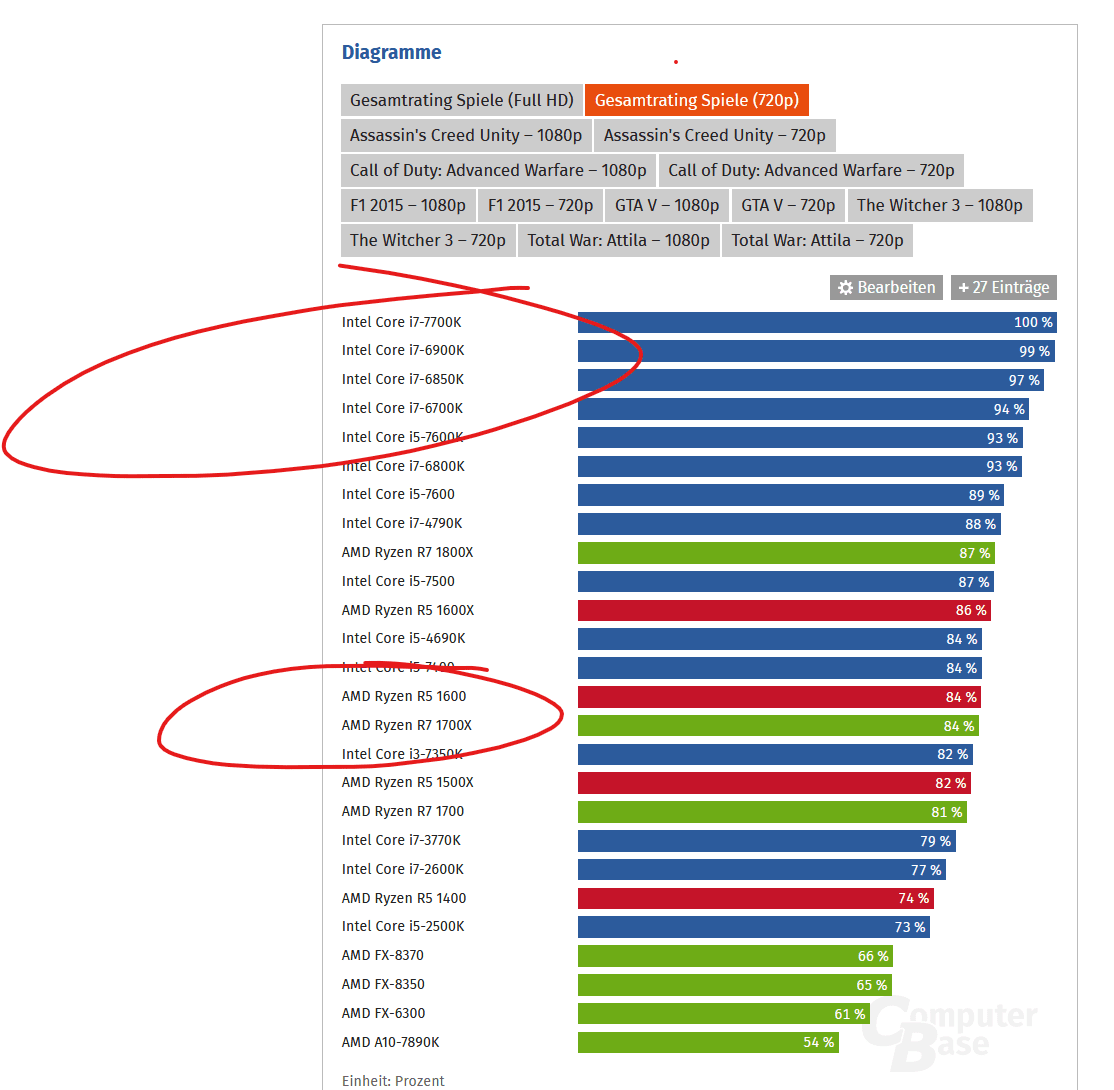Open The Witcher 3 – 1080p tab
Viewport: 1114px width, 1090px height.
(939, 205)
